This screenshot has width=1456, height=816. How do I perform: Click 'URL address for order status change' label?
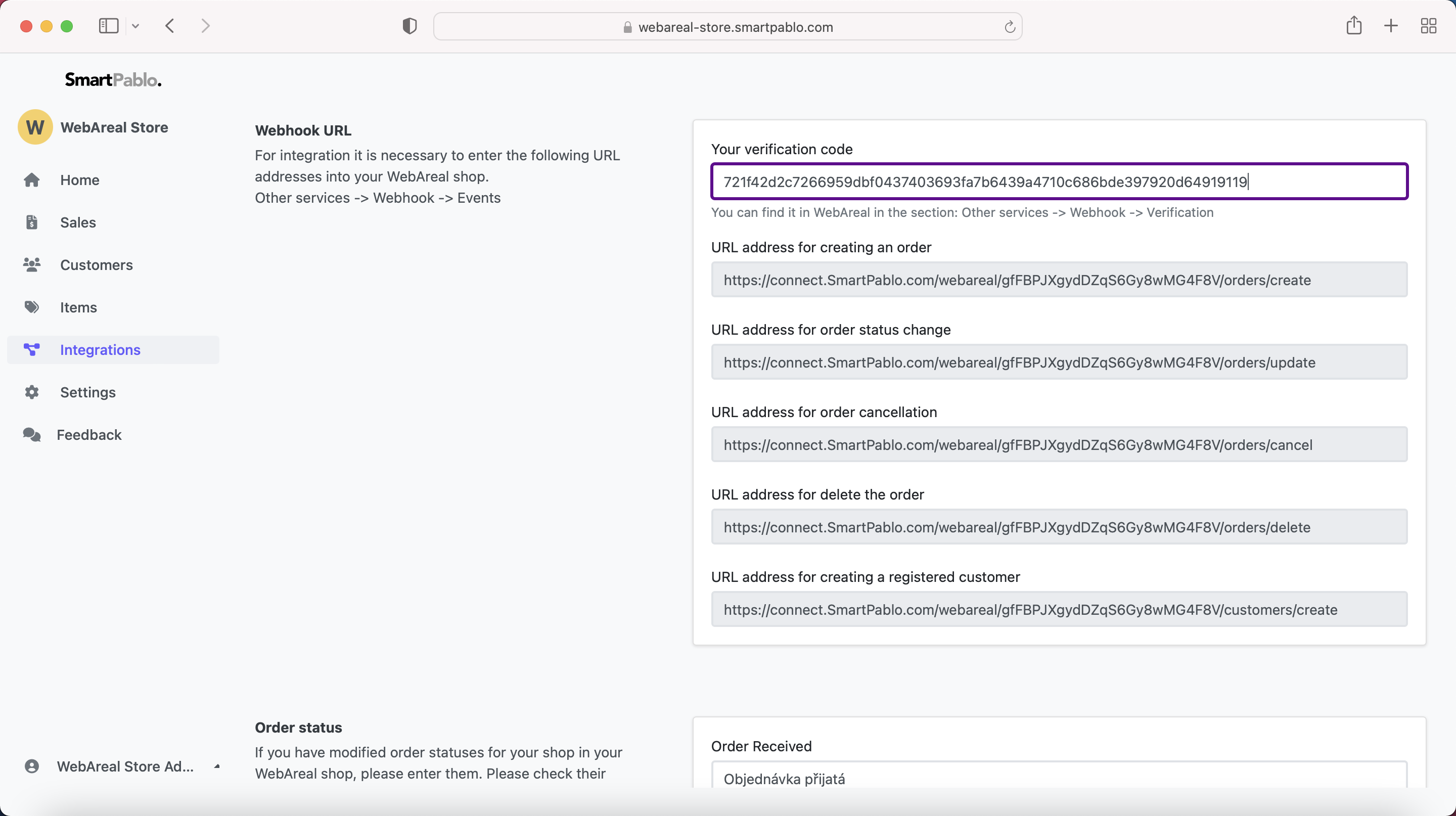click(x=831, y=330)
